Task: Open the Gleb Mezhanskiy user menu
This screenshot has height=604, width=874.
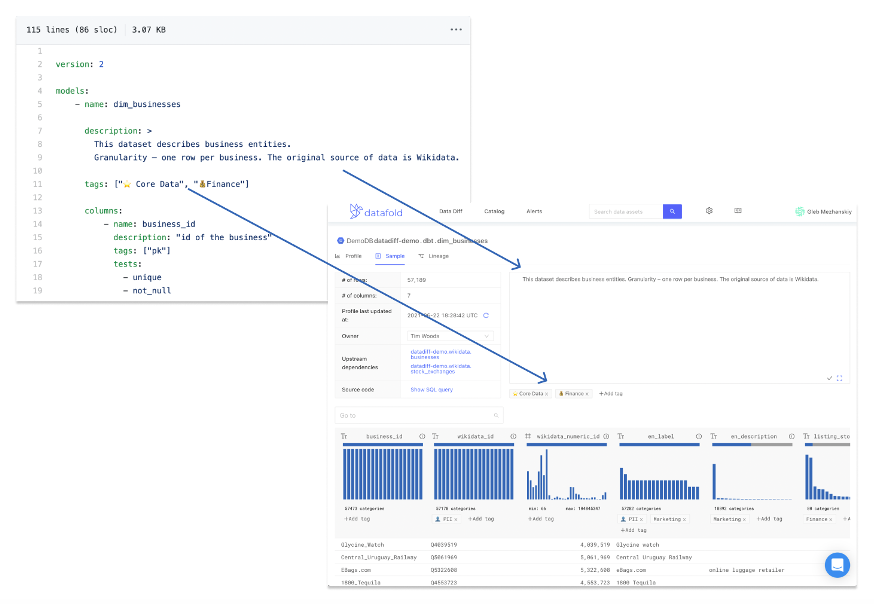Action: pos(823,211)
